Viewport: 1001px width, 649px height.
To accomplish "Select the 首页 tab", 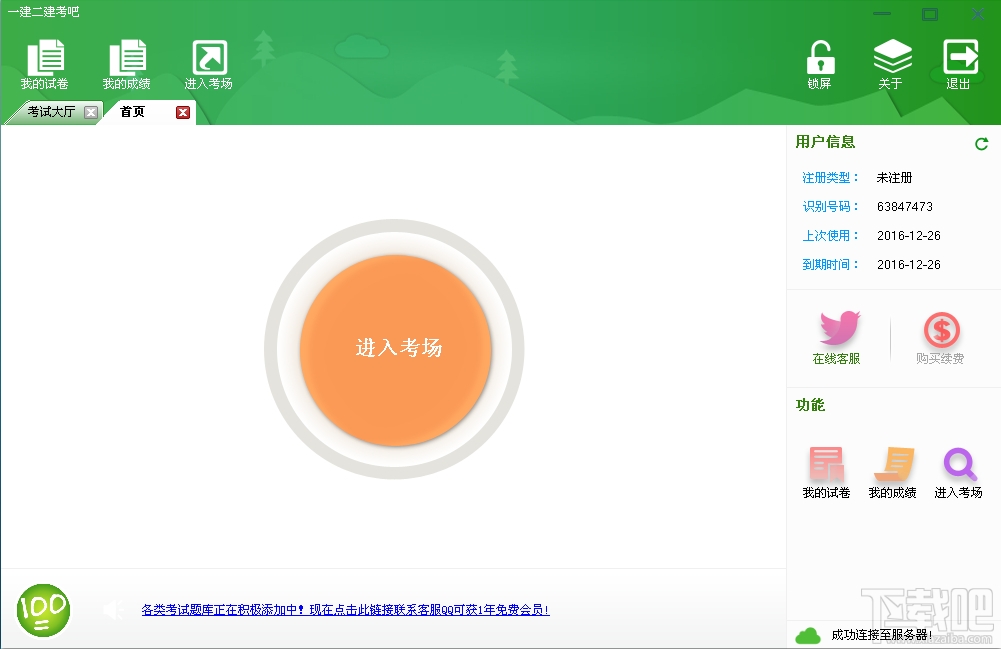I will (133, 112).
